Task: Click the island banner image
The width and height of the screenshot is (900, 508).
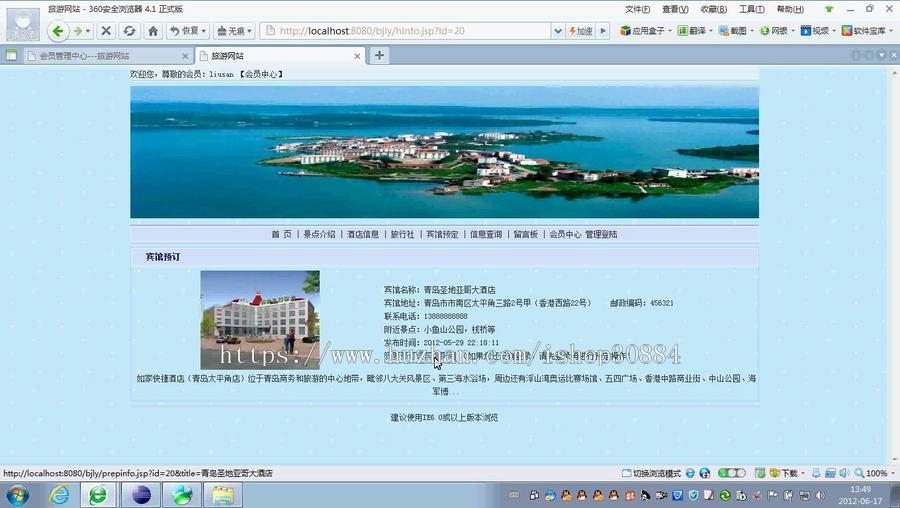Action: coord(444,152)
